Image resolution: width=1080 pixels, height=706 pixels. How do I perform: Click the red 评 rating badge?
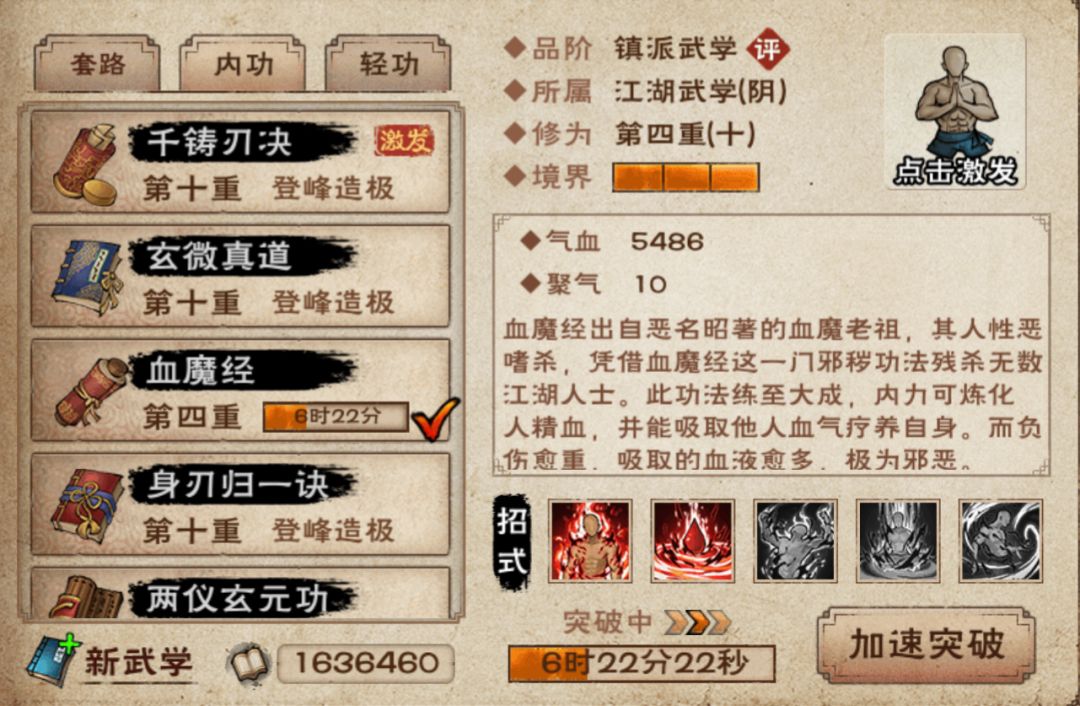pos(768,49)
